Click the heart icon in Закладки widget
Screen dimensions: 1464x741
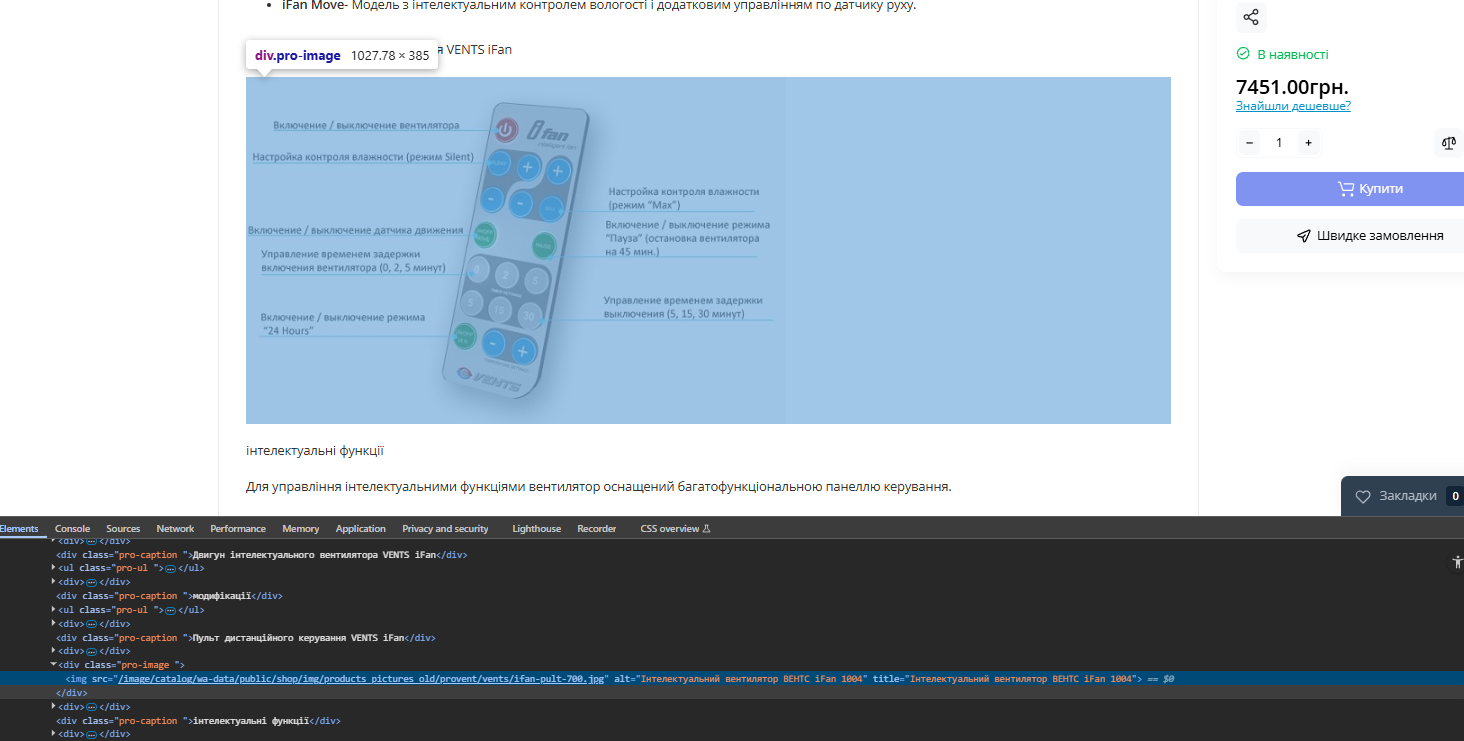(x=1362, y=496)
